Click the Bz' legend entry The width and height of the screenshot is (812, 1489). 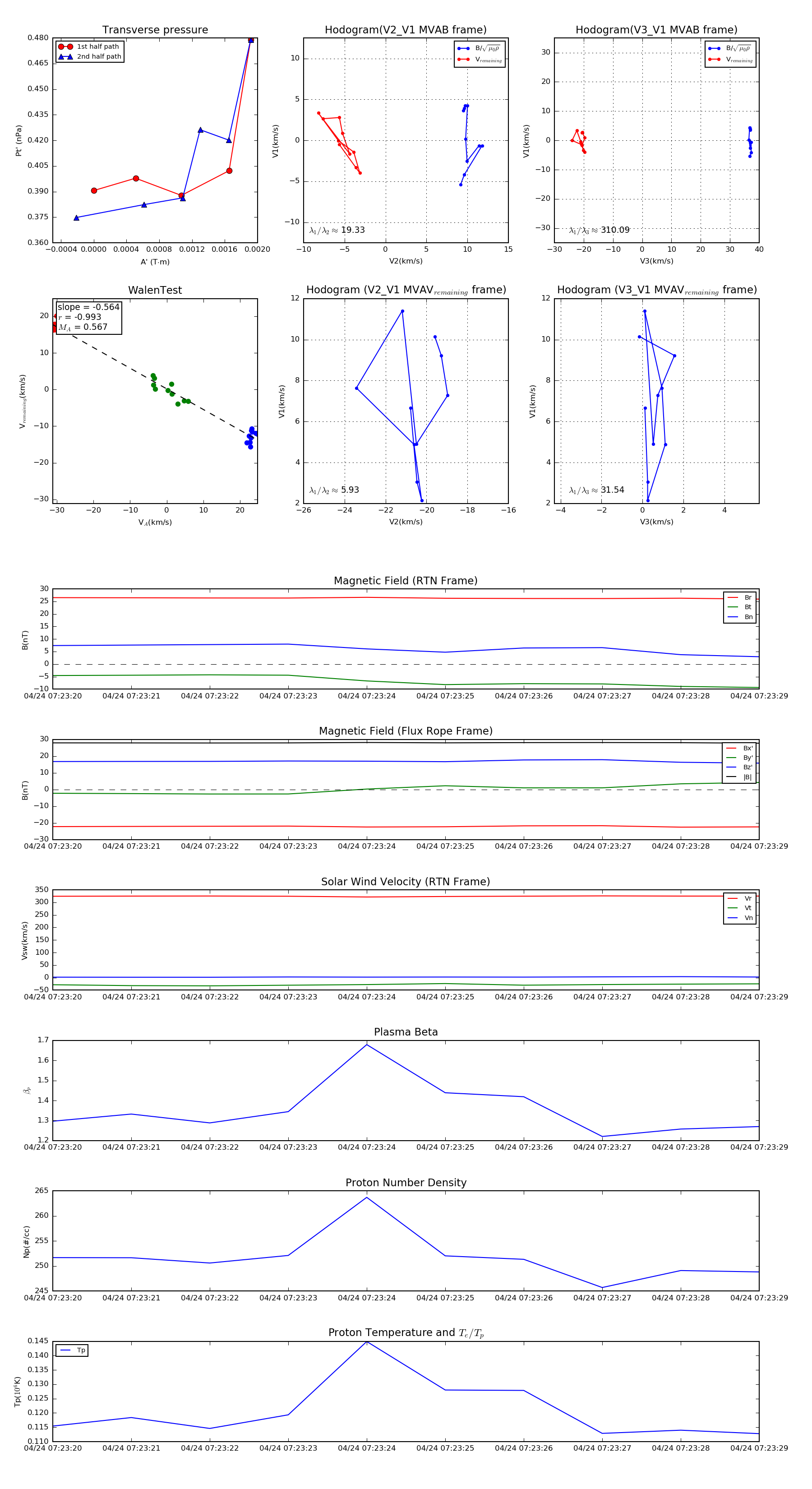[x=739, y=767]
